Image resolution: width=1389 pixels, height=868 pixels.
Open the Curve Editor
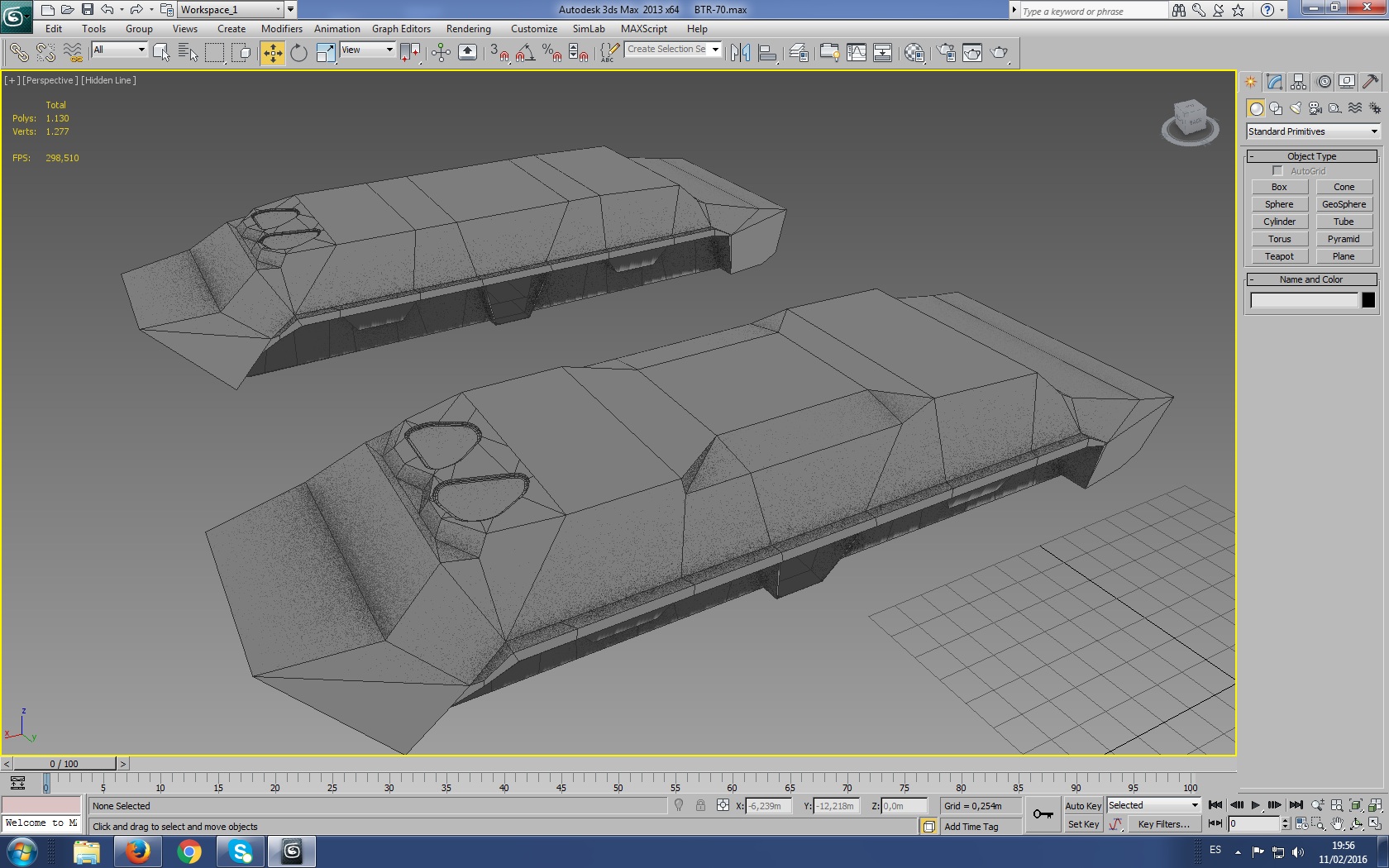point(857,53)
